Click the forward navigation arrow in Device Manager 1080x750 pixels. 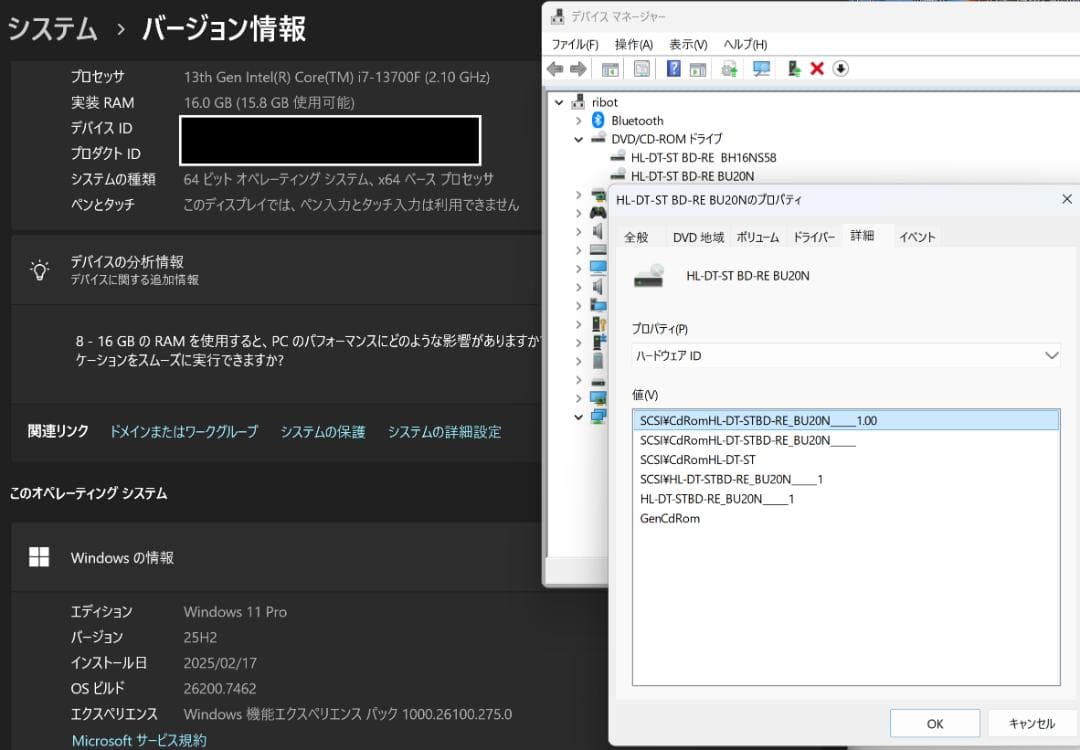[x=578, y=68]
